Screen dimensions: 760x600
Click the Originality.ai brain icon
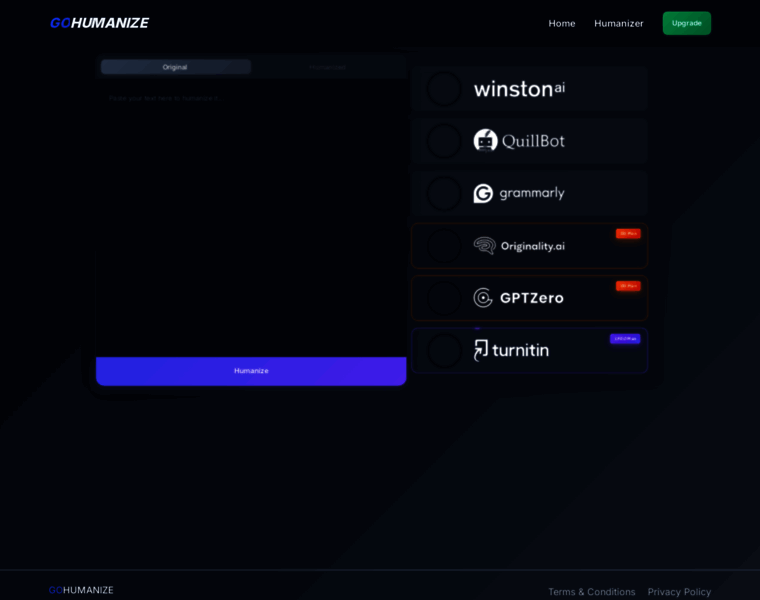point(485,246)
